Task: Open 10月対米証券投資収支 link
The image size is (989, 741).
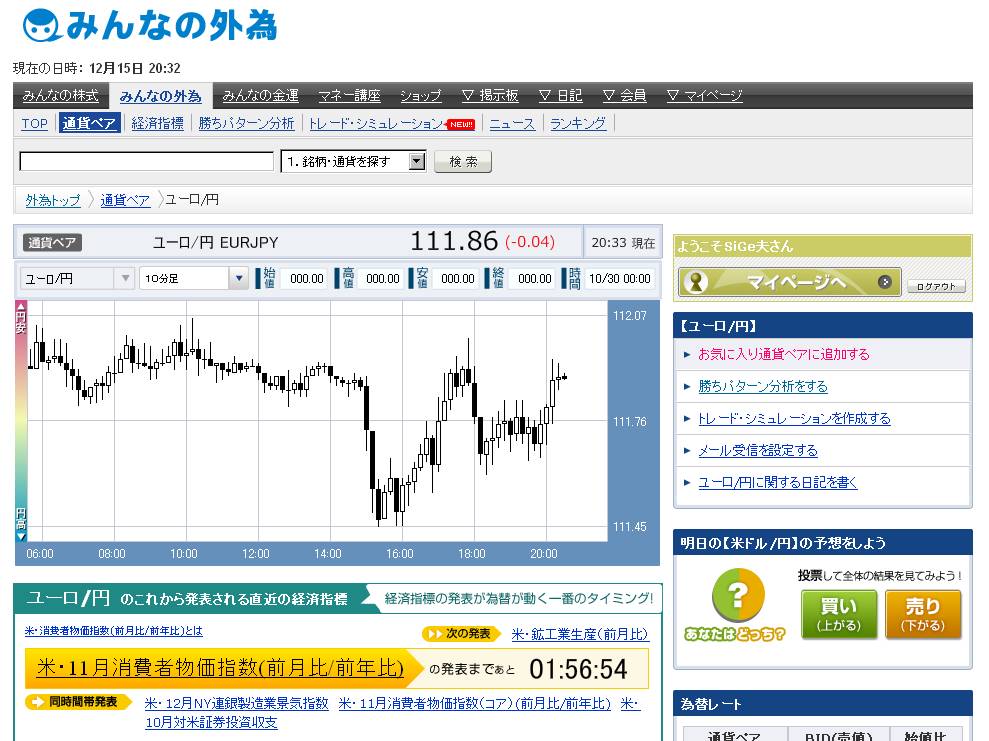Action: pos(211,722)
